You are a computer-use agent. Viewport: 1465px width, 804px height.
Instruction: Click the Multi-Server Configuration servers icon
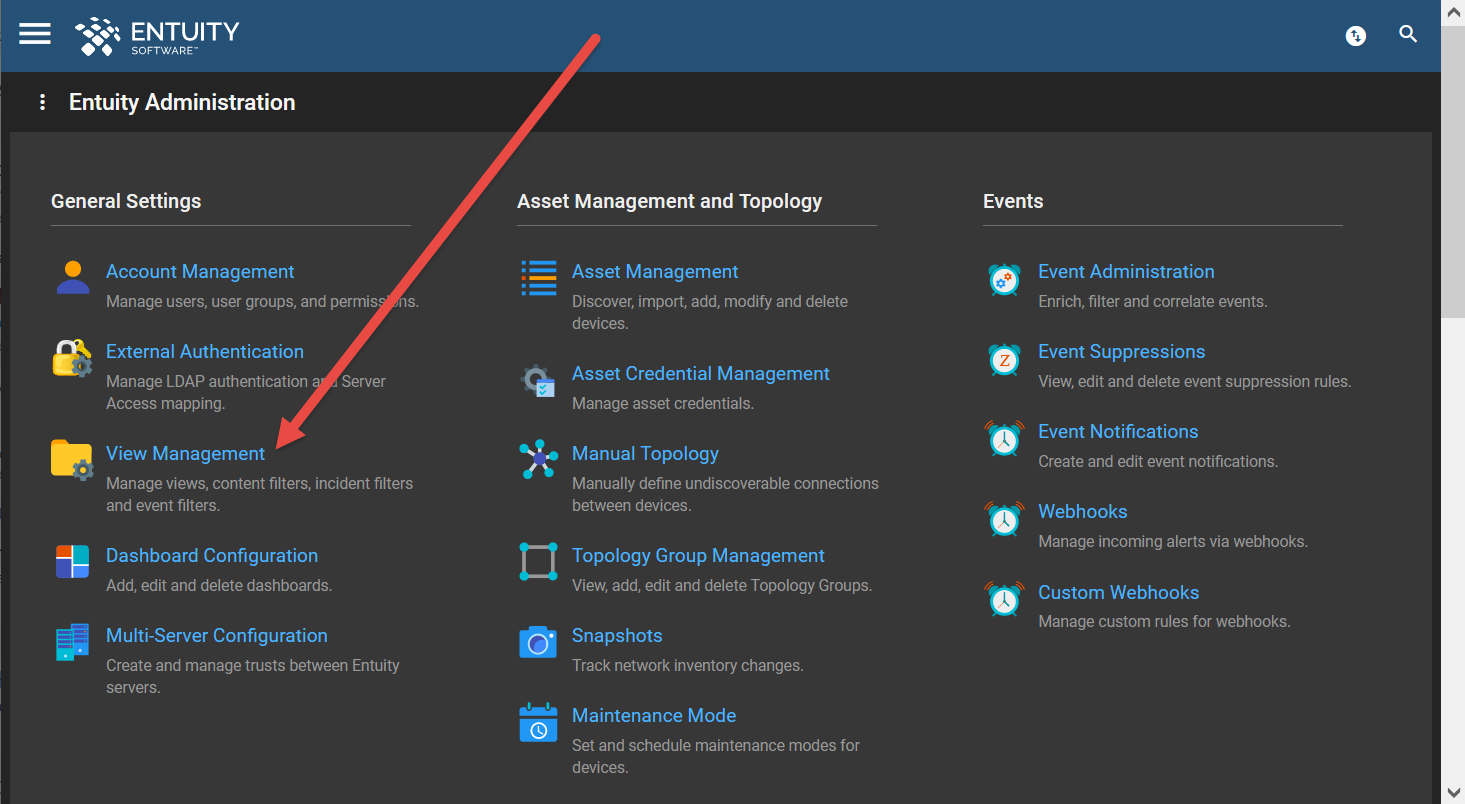[x=72, y=642]
